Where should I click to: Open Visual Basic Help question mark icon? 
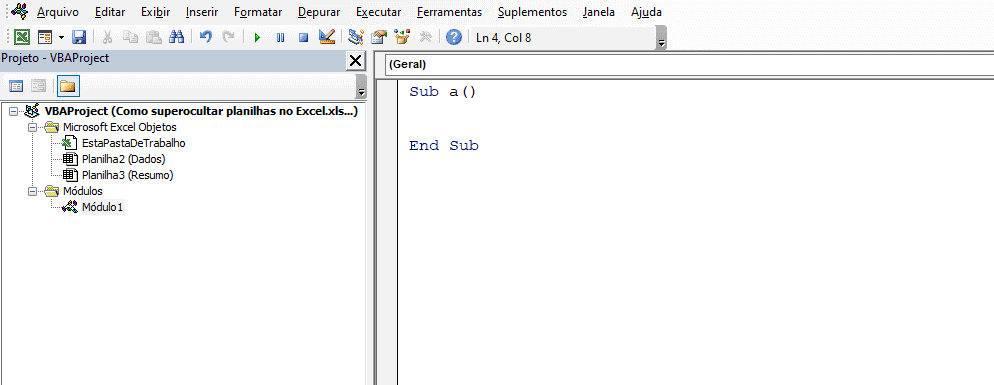click(x=454, y=37)
